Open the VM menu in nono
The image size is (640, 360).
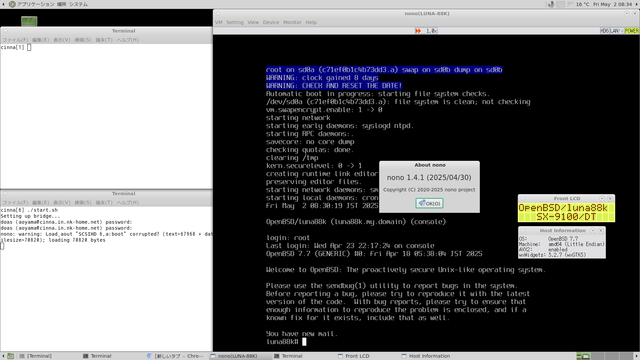tap(219, 22)
